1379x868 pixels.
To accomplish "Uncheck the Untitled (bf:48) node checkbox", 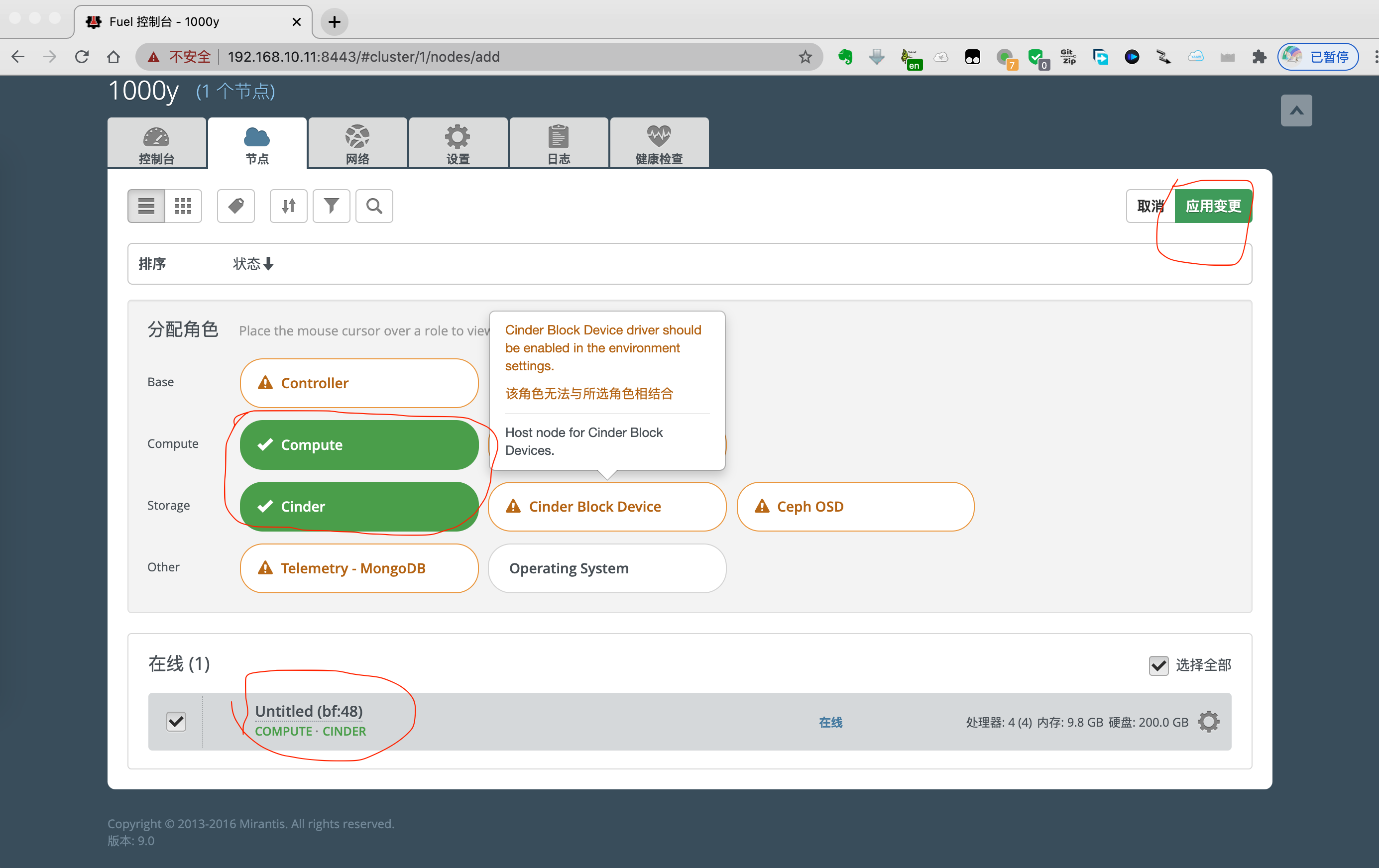I will pos(176,721).
